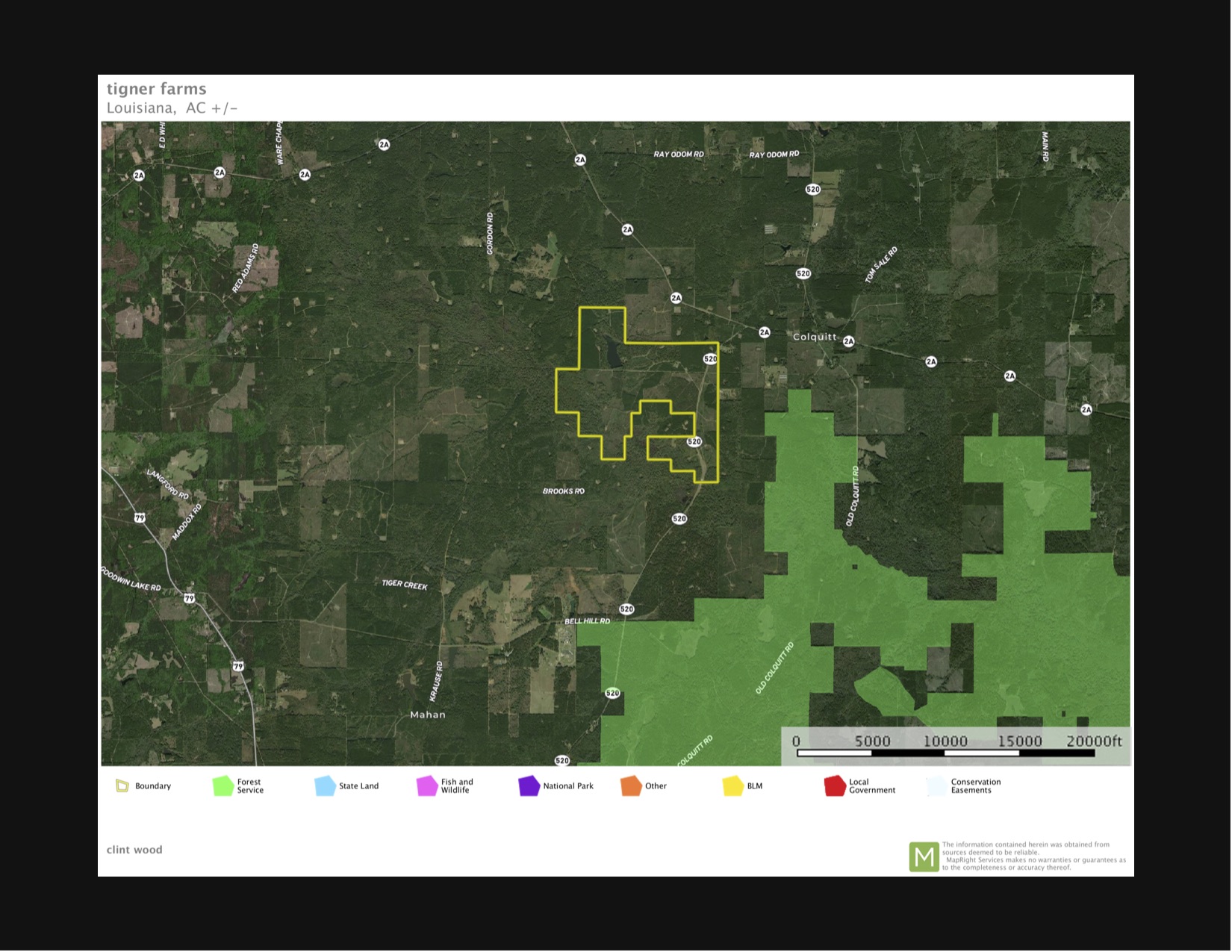The width and height of the screenshot is (1232, 952).
Task: Click the Colquitt town label
Action: tap(815, 337)
